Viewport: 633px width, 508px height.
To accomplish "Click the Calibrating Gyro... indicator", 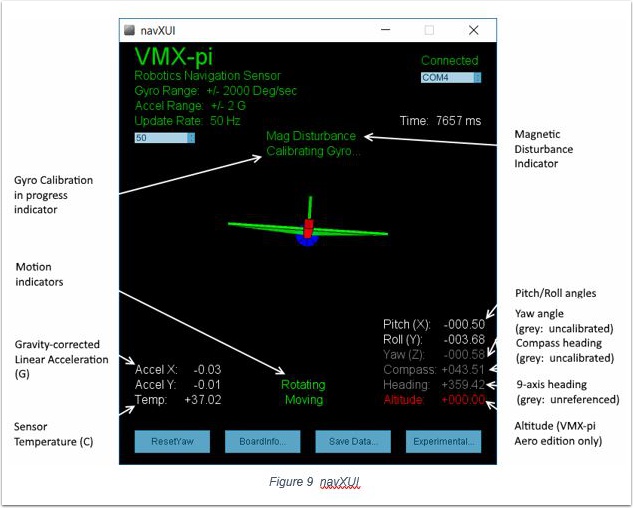I will [313, 152].
